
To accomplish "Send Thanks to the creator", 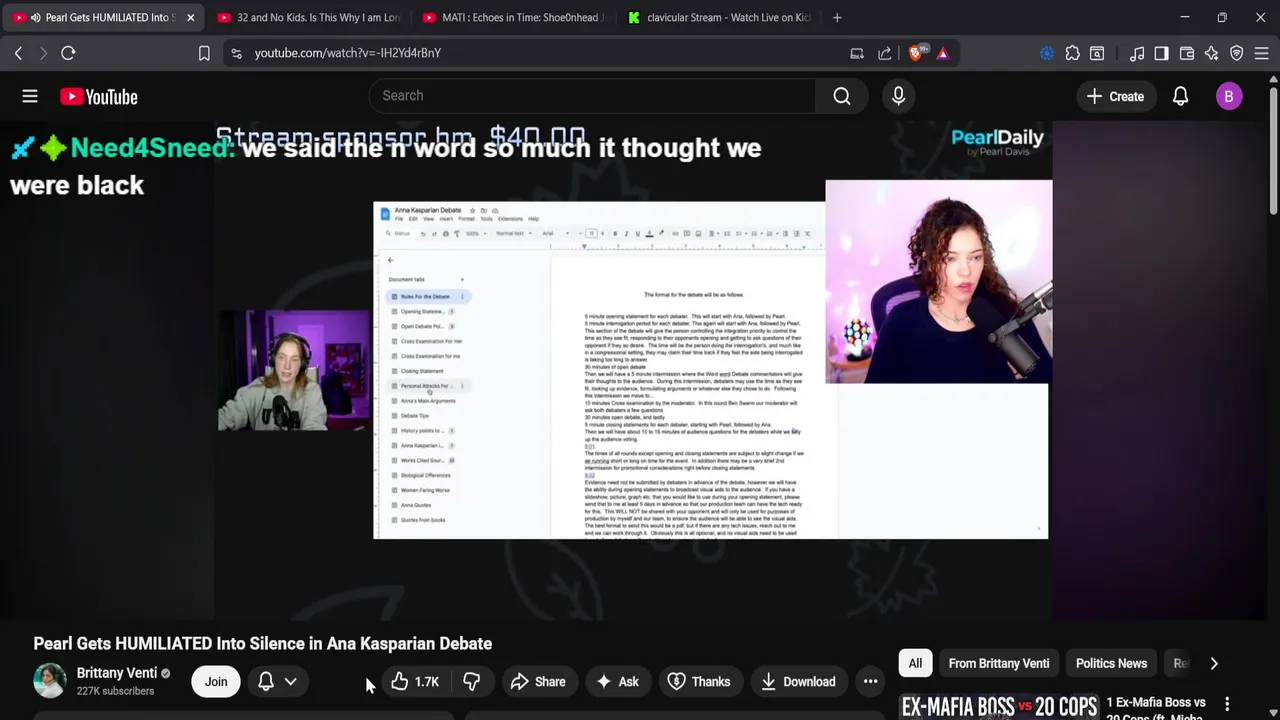I will (699, 682).
